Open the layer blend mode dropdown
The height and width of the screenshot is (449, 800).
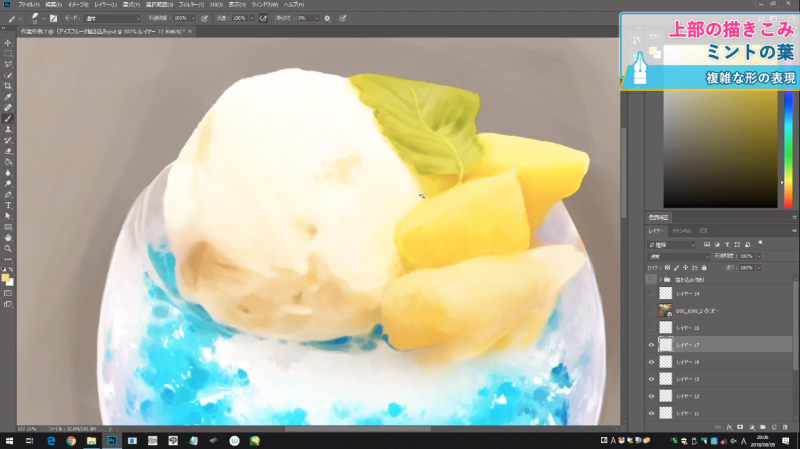click(678, 256)
